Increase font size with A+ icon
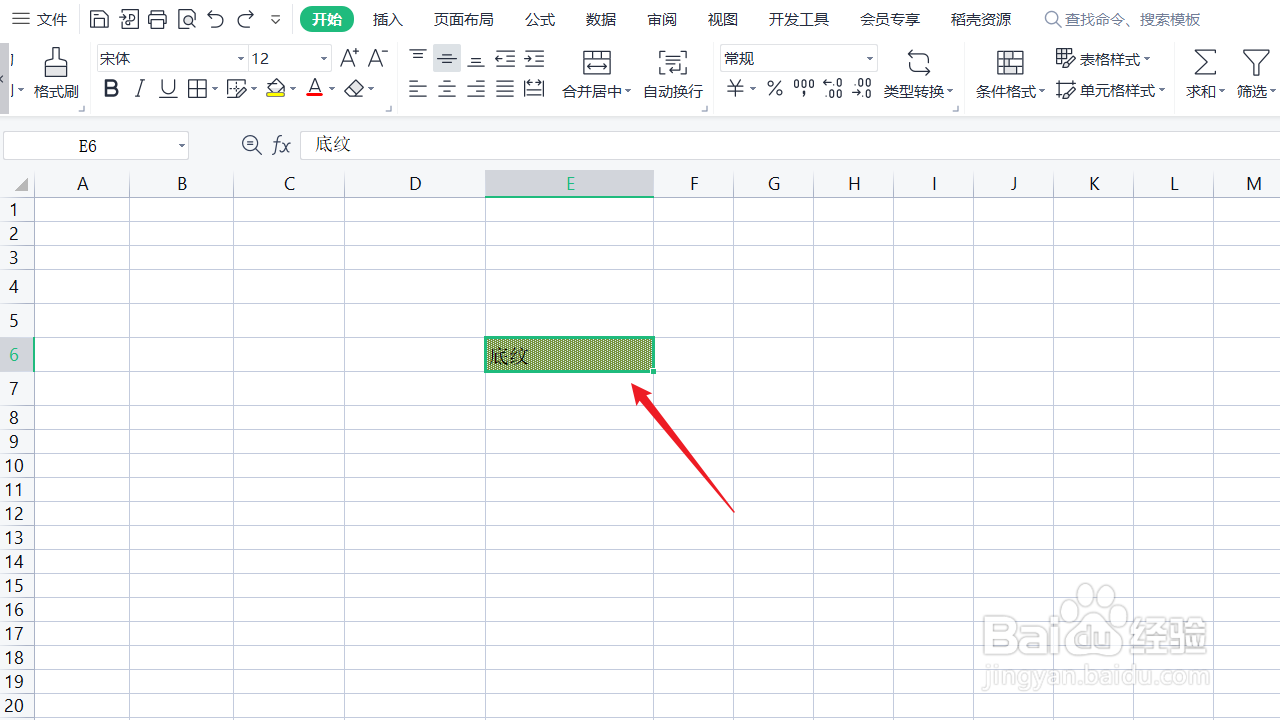 (349, 58)
